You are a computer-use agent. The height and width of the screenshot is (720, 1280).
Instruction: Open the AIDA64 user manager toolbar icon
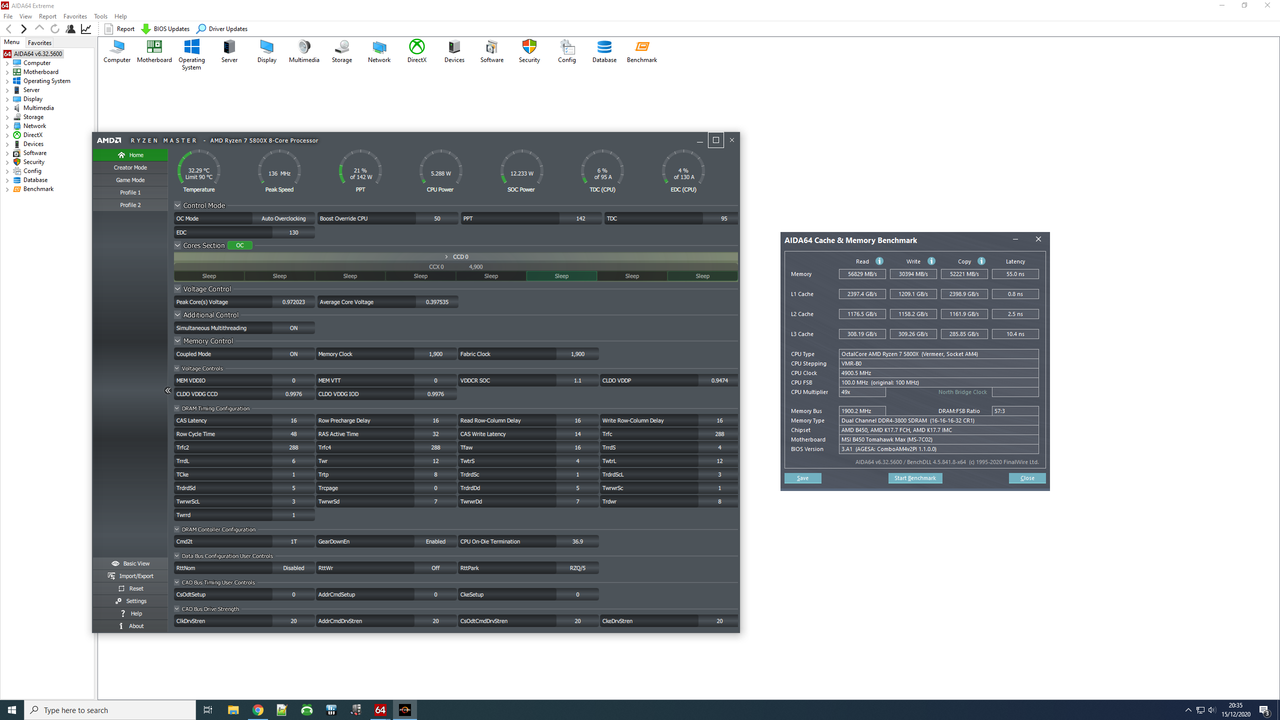[x=71, y=29]
